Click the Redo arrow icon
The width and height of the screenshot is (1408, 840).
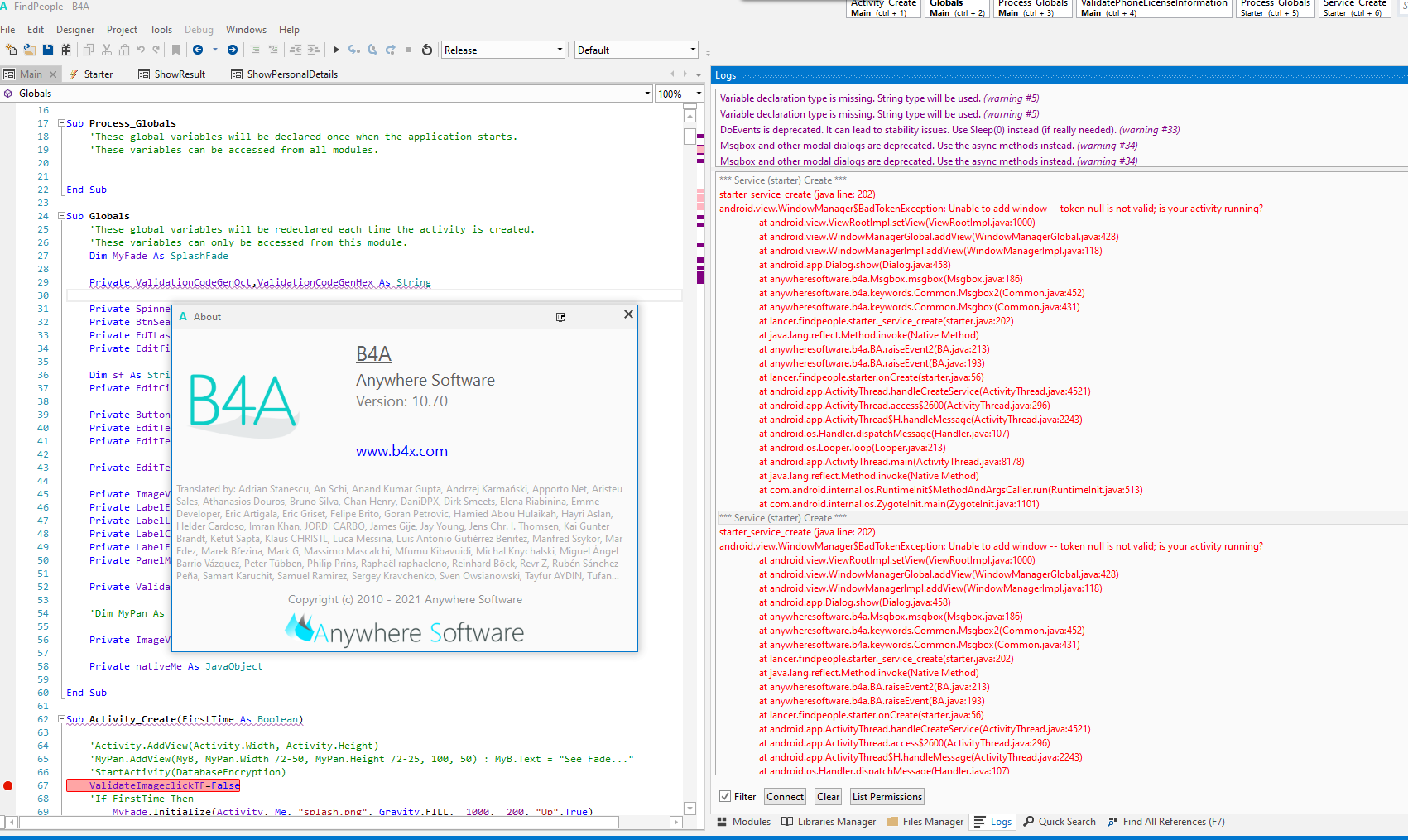pos(156,50)
